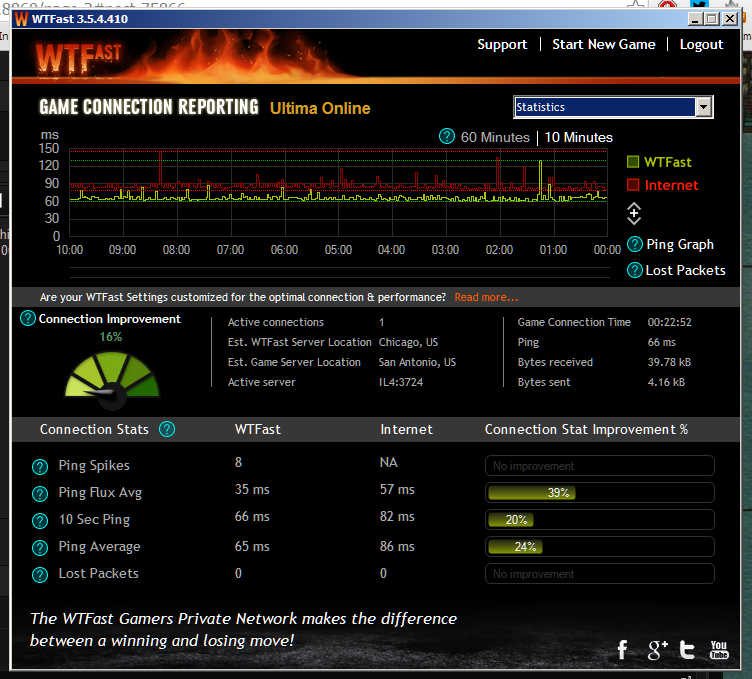The width and height of the screenshot is (752, 679).
Task: Click the 86 ms Internet ping average
Action: tap(397, 546)
